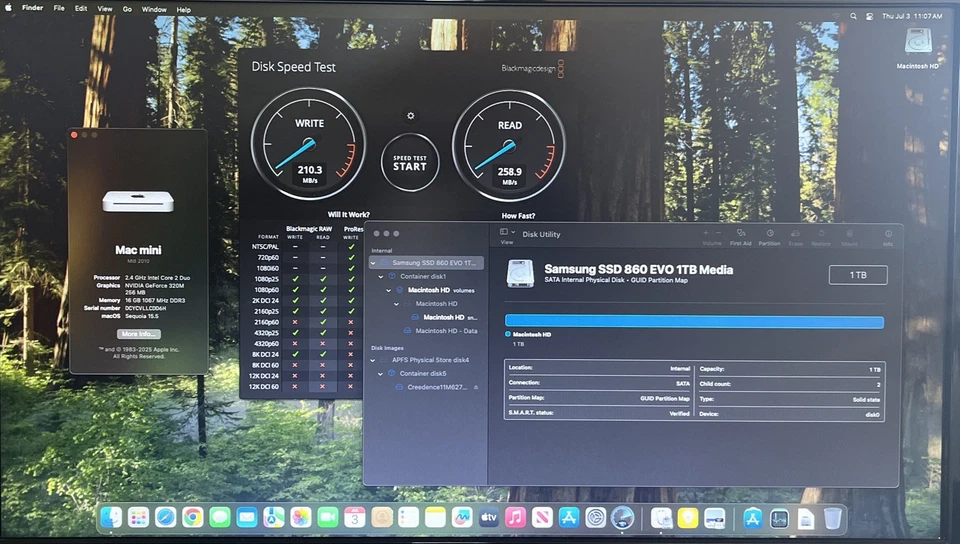
Task: Eject the Creedence11M627 disk image
Action: pos(476,387)
